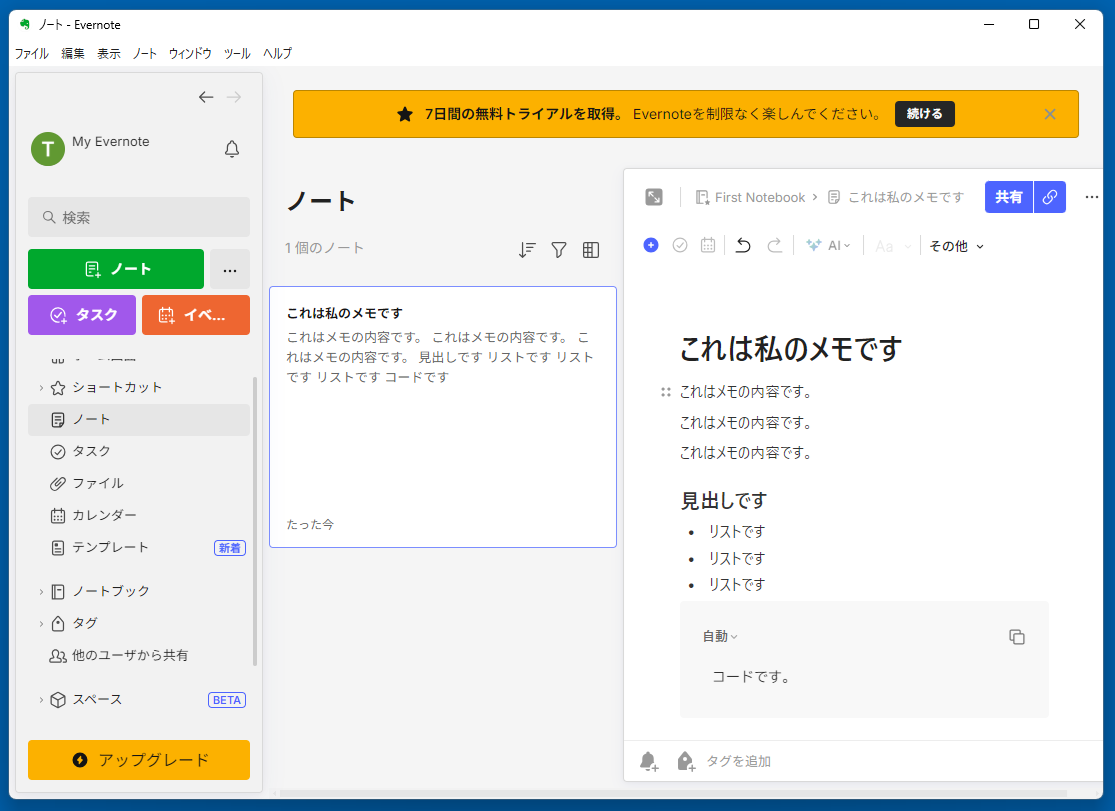Viewport: 1115px width, 811px height.
Task: Go back with the sidebar back arrow
Action: 206,97
